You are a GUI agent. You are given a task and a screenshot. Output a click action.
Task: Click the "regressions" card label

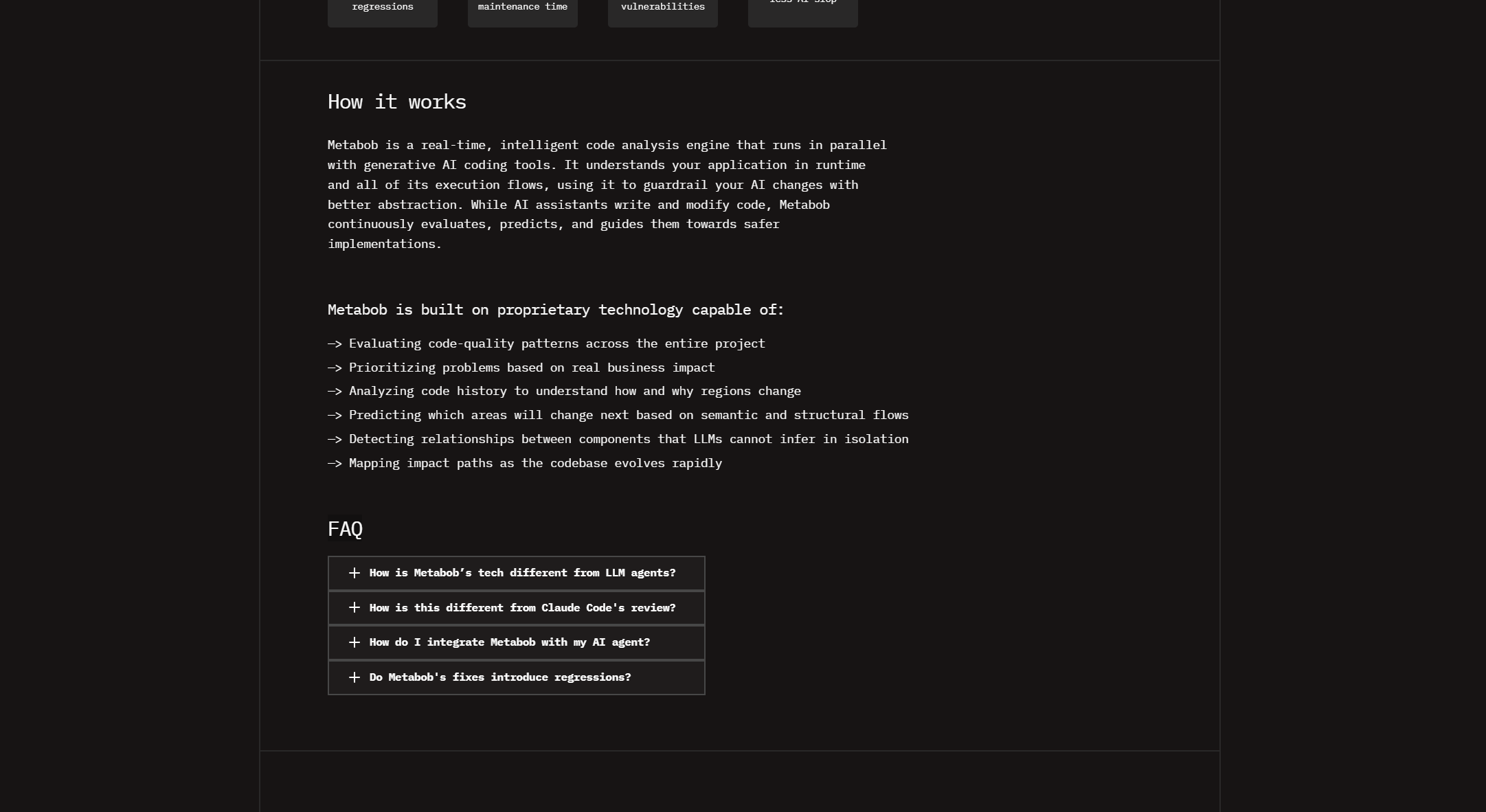pyautogui.click(x=383, y=7)
